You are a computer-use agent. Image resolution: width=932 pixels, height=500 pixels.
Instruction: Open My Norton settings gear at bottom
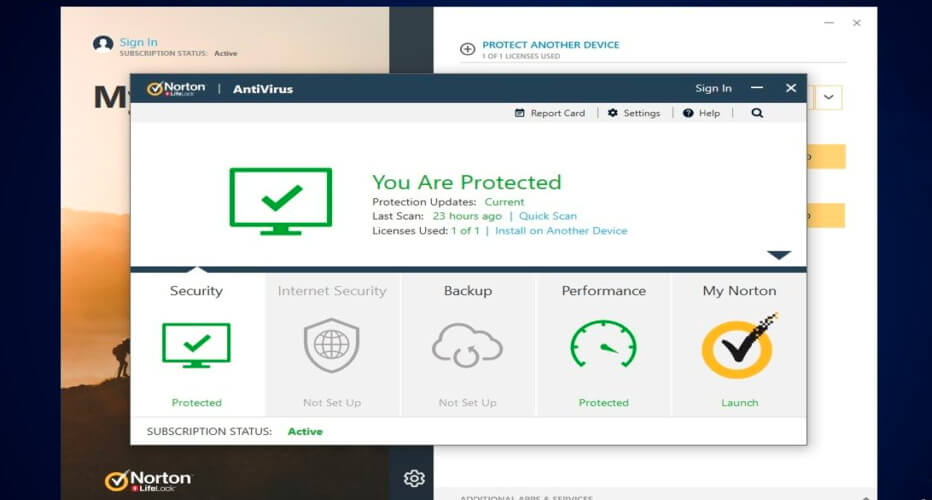pos(414,478)
